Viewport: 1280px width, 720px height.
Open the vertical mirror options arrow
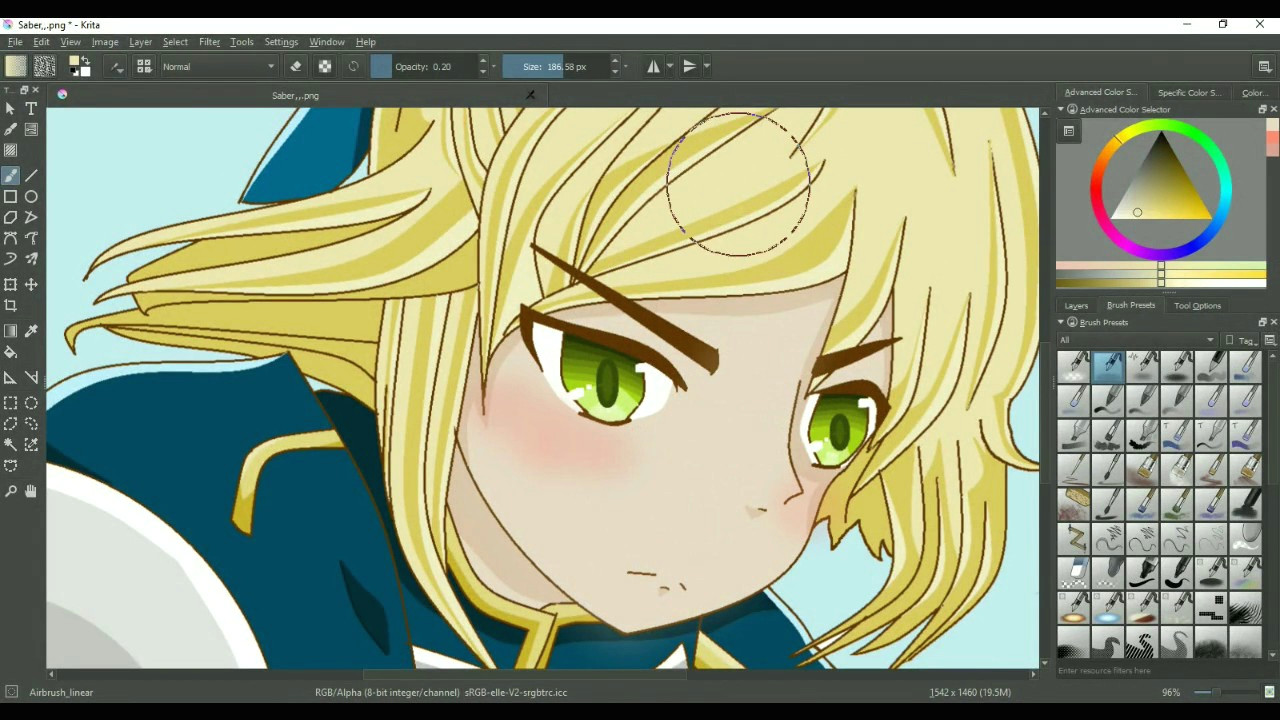(706, 66)
